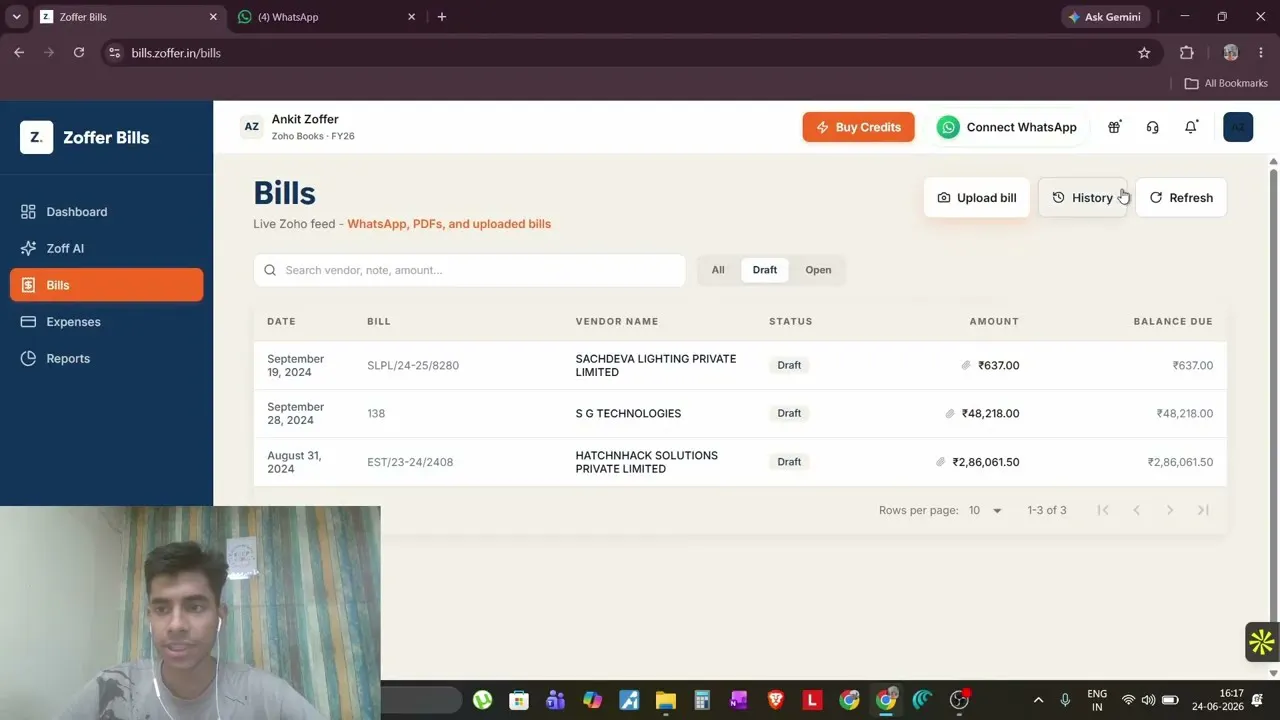
Task: Open bill History
Action: pos(1082,198)
